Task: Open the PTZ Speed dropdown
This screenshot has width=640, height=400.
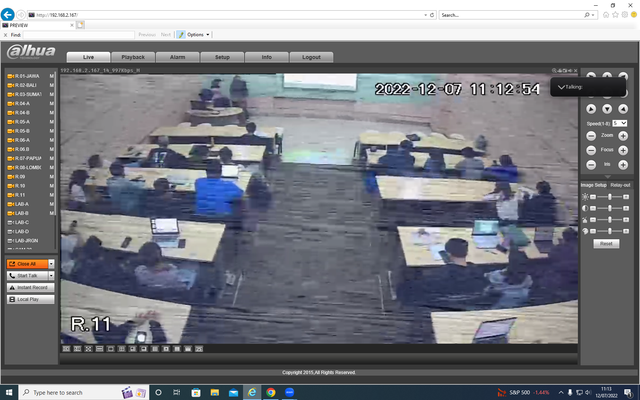Action: [x=619, y=123]
